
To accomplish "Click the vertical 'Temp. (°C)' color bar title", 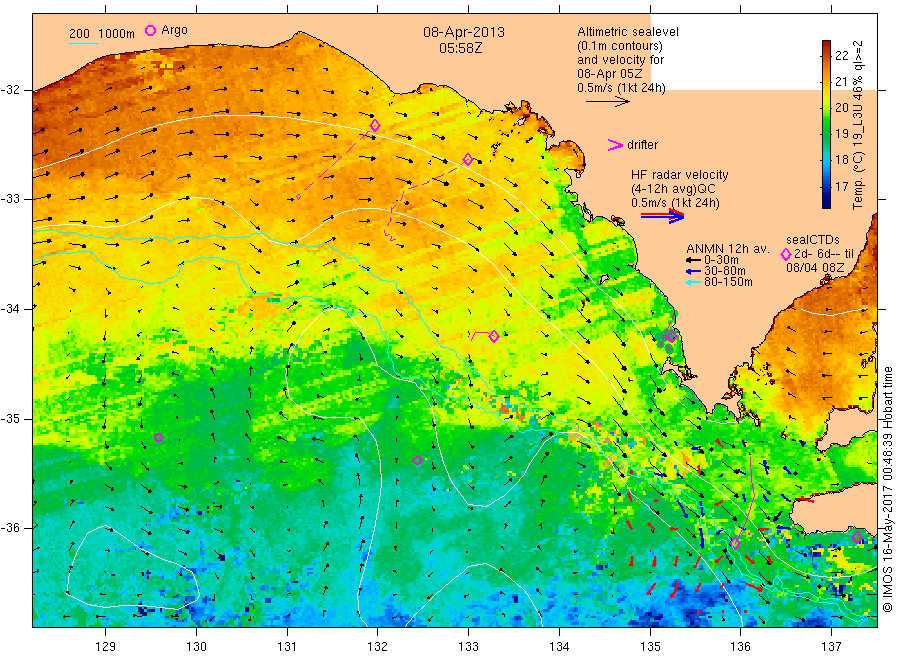I will pyautogui.click(x=858, y=174).
